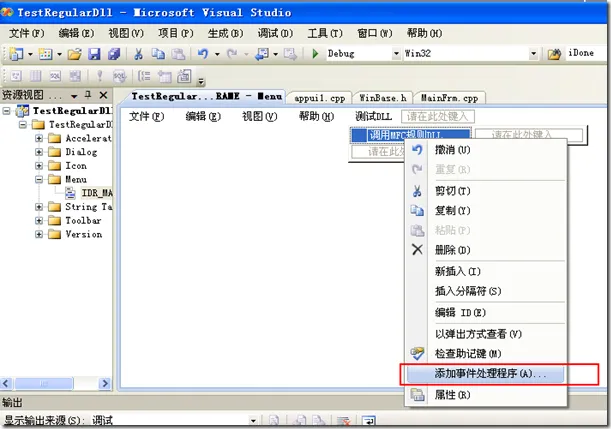Click the copy icon in the context menu

(417, 210)
